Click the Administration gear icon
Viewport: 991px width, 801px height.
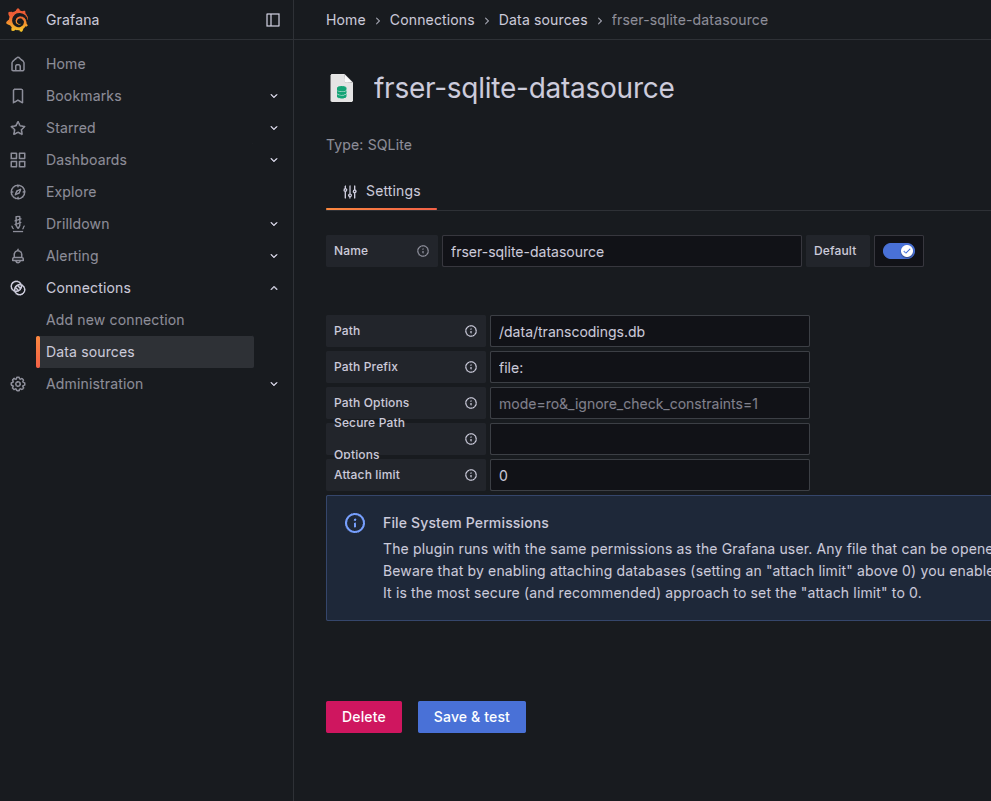(x=18, y=384)
